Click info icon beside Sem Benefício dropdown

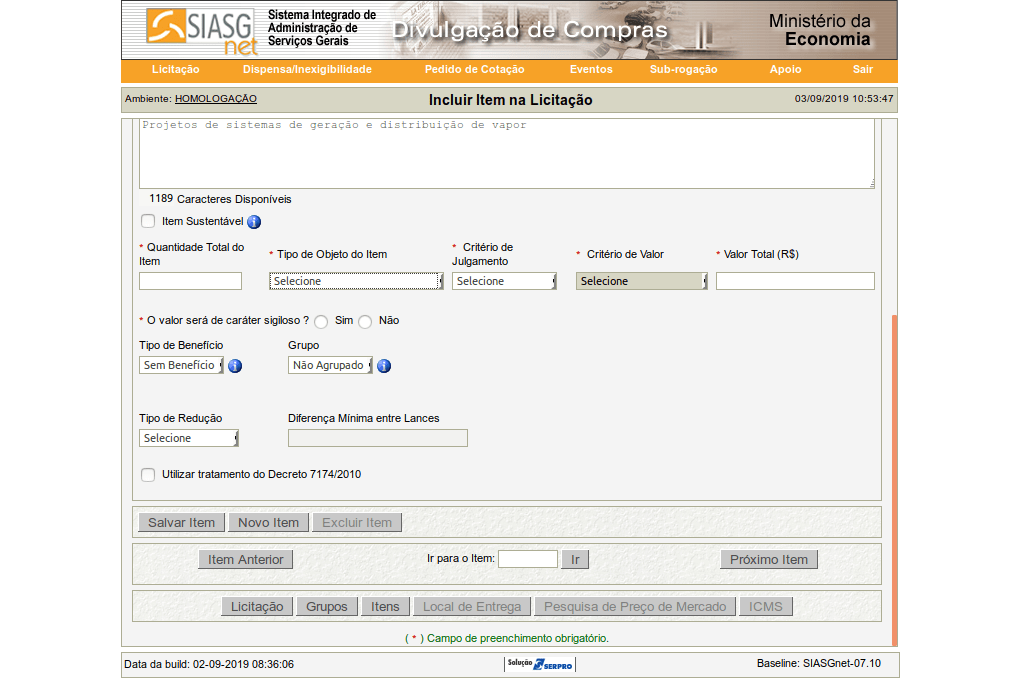pyautogui.click(x=235, y=366)
